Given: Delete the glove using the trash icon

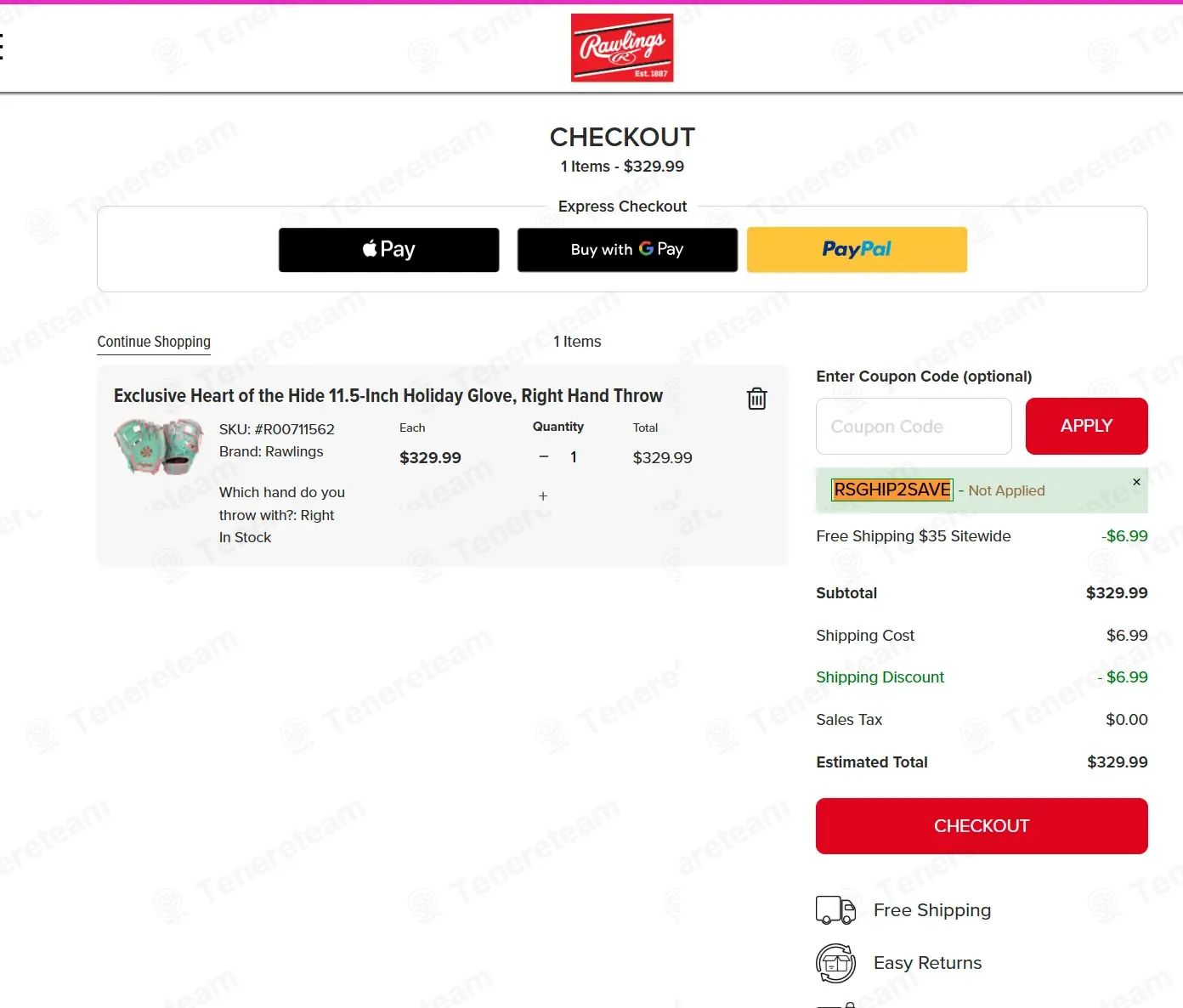Looking at the screenshot, I should pos(756,398).
